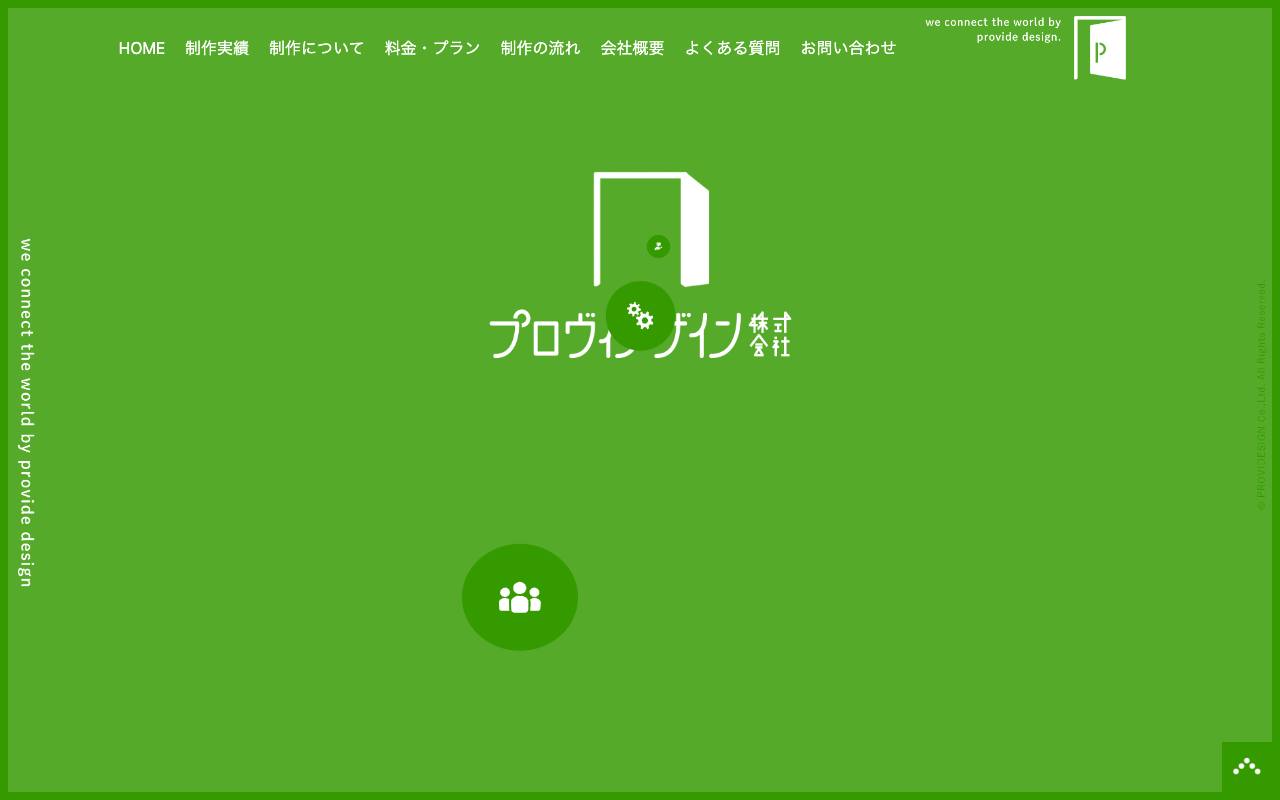
Task: Click the people group circle icon
Action: [x=520, y=597]
